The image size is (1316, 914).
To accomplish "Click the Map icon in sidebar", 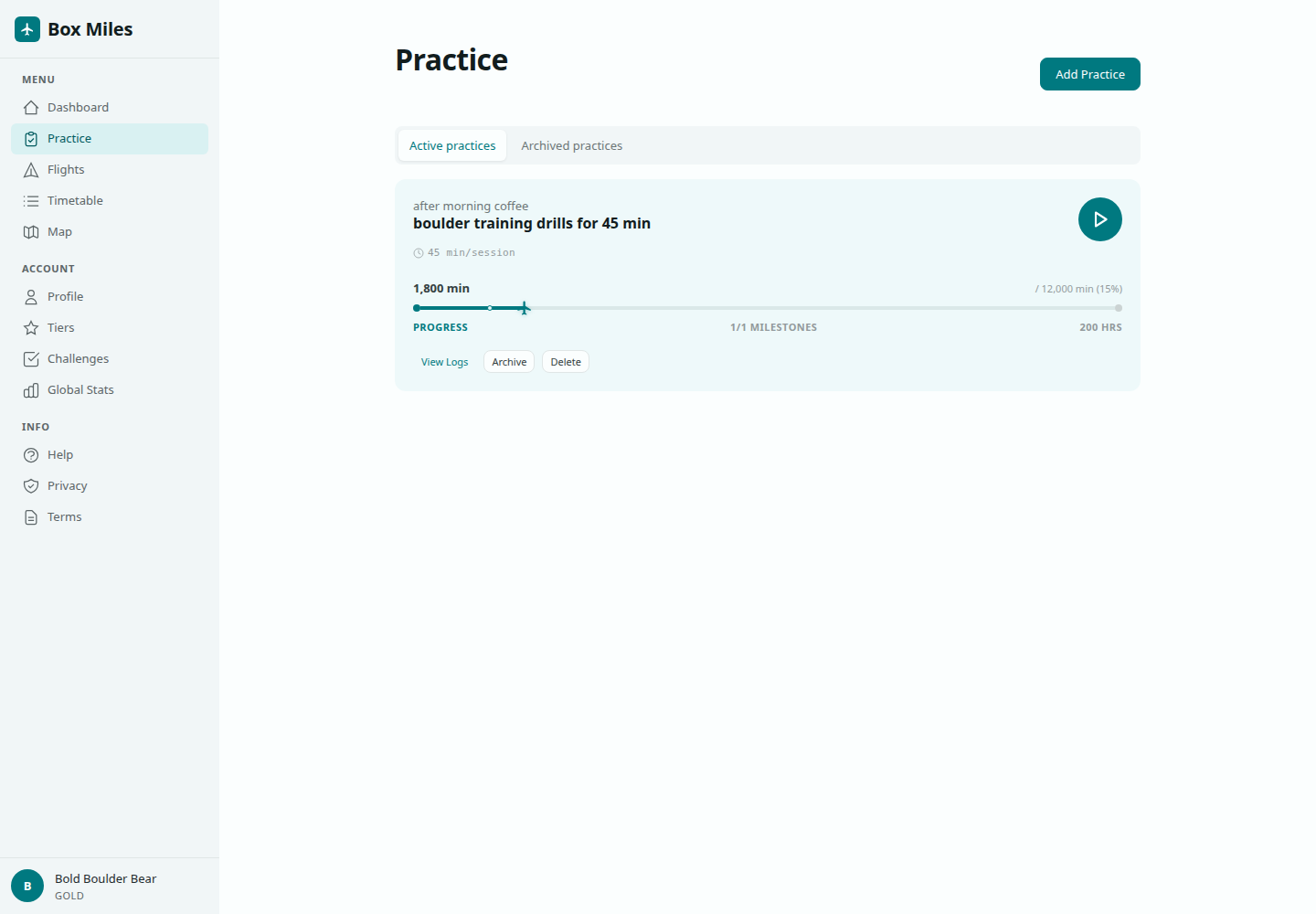I will [x=31, y=232].
